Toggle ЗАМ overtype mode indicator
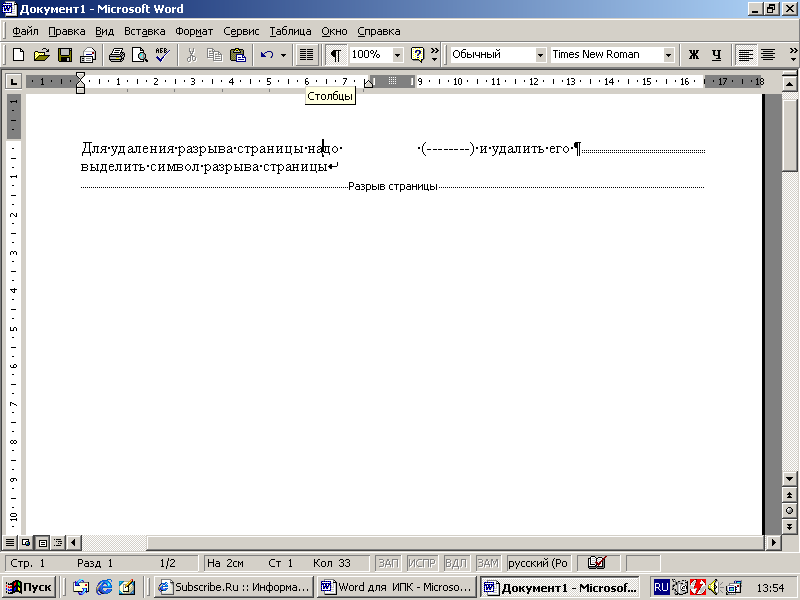 click(x=488, y=563)
